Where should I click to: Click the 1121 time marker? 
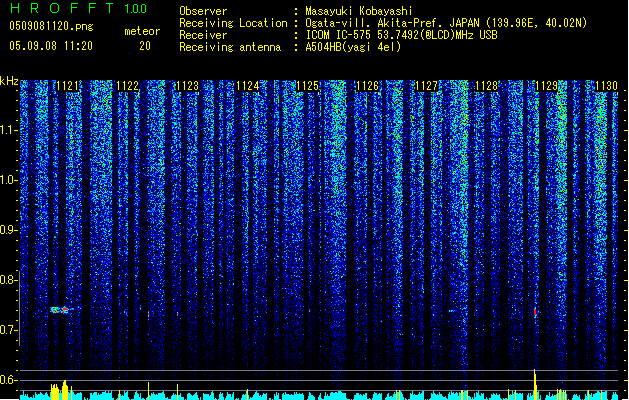point(67,86)
